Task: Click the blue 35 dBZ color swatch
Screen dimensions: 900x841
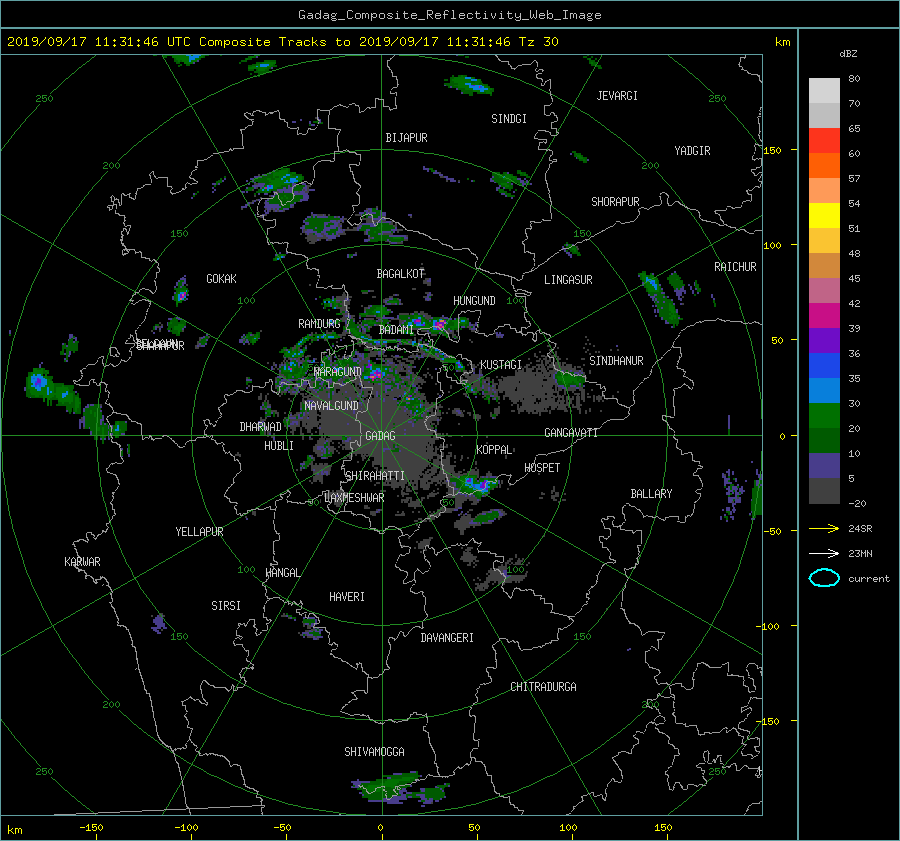Action: click(x=824, y=365)
